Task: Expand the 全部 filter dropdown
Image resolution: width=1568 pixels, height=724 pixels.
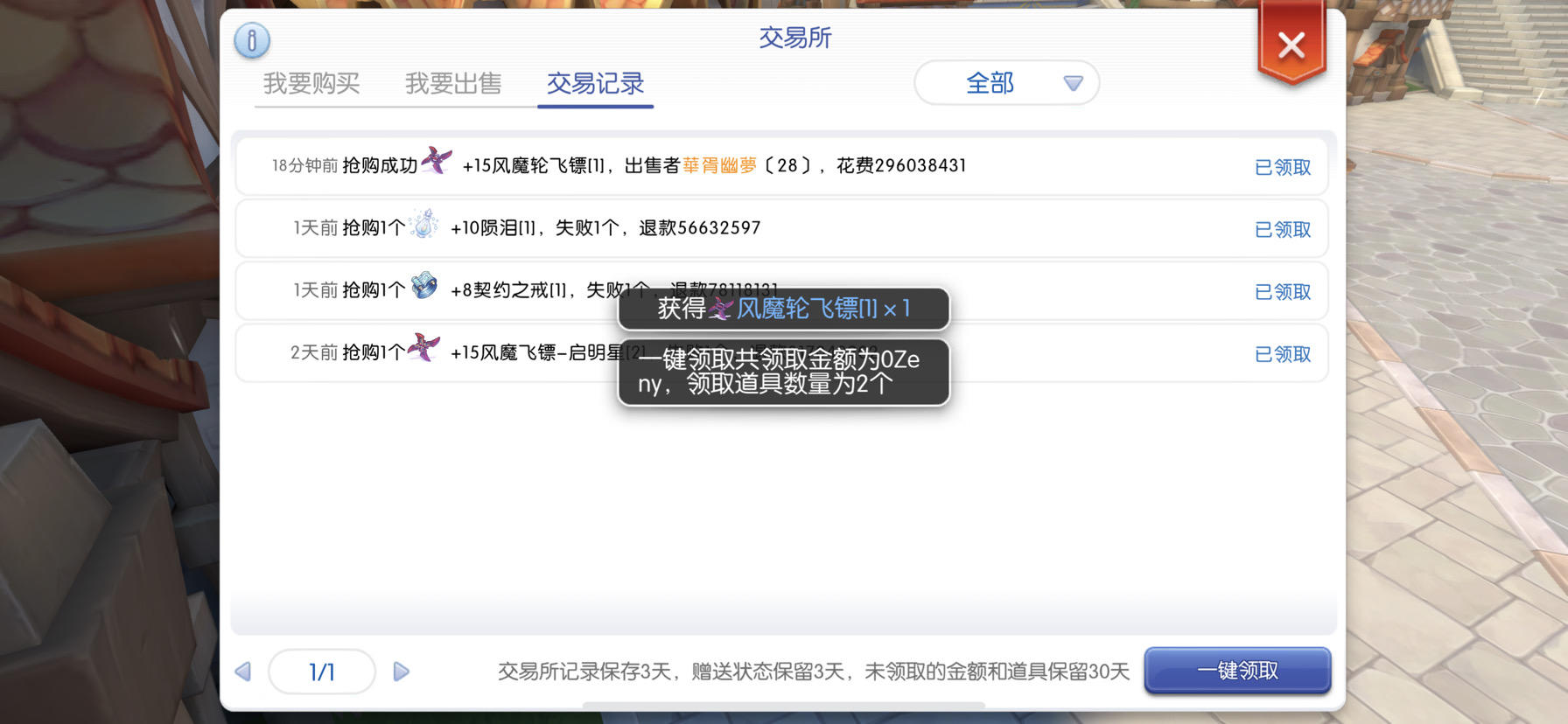Action: (x=1006, y=83)
